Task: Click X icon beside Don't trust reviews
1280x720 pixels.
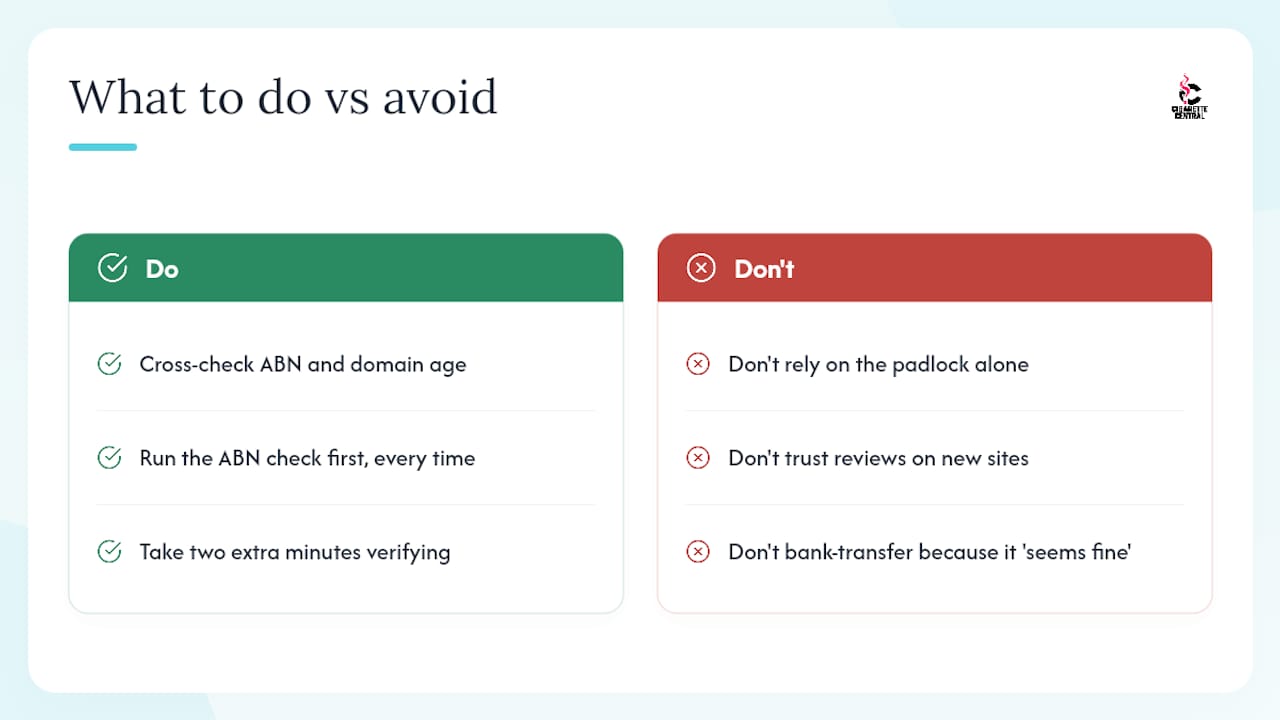Action: [698, 458]
